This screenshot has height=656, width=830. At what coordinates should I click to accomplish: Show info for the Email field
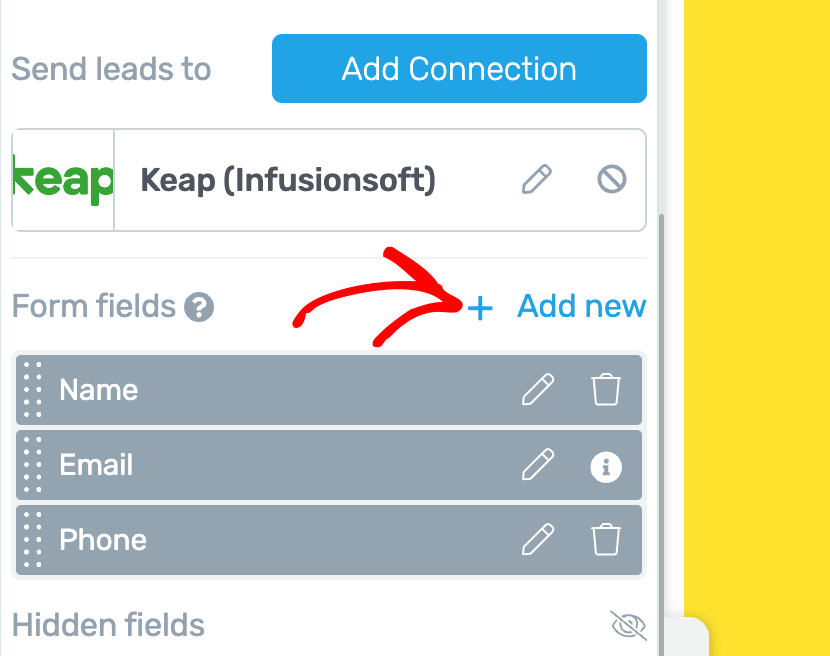[x=605, y=466]
